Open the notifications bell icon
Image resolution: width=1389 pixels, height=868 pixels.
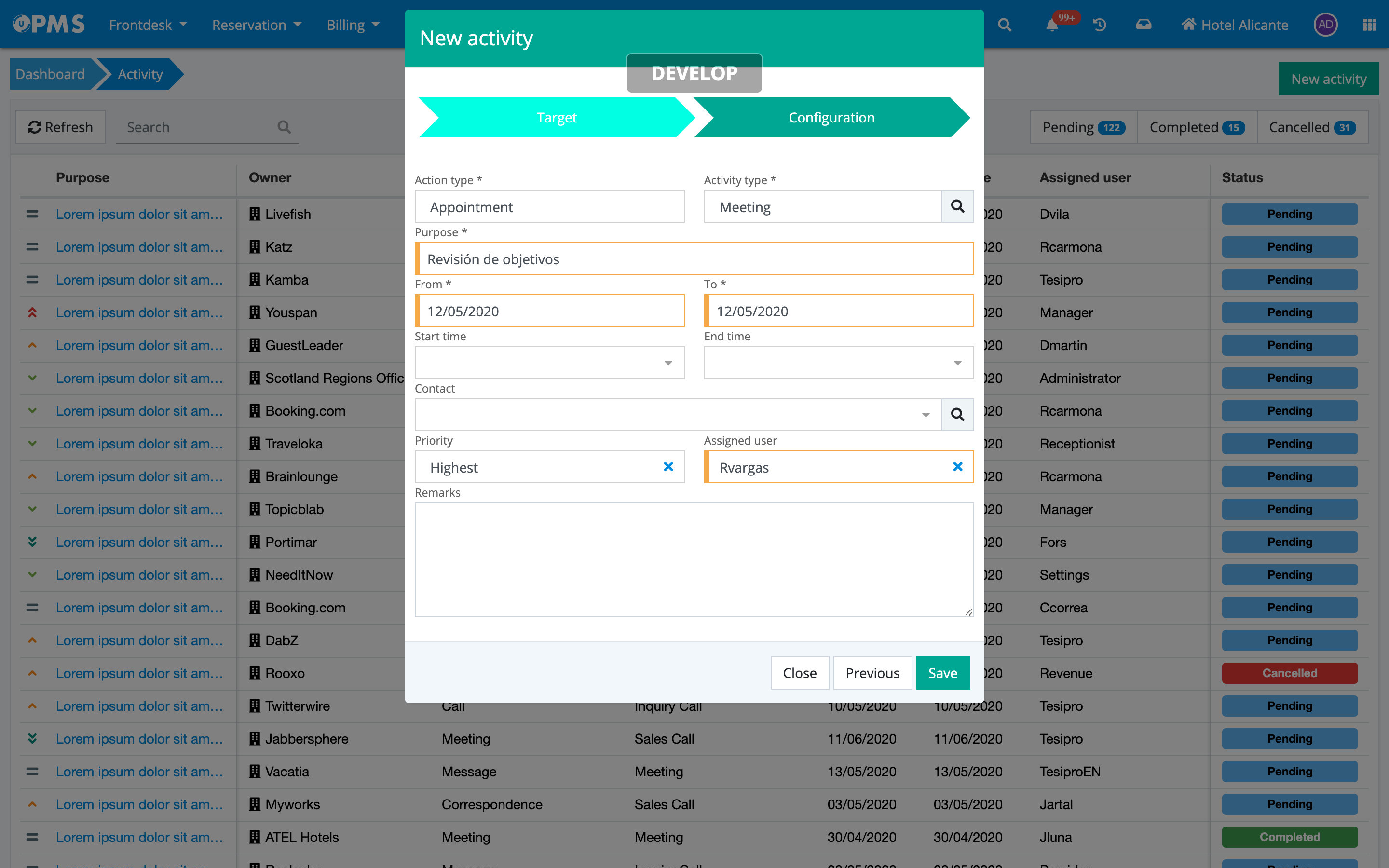[x=1051, y=25]
